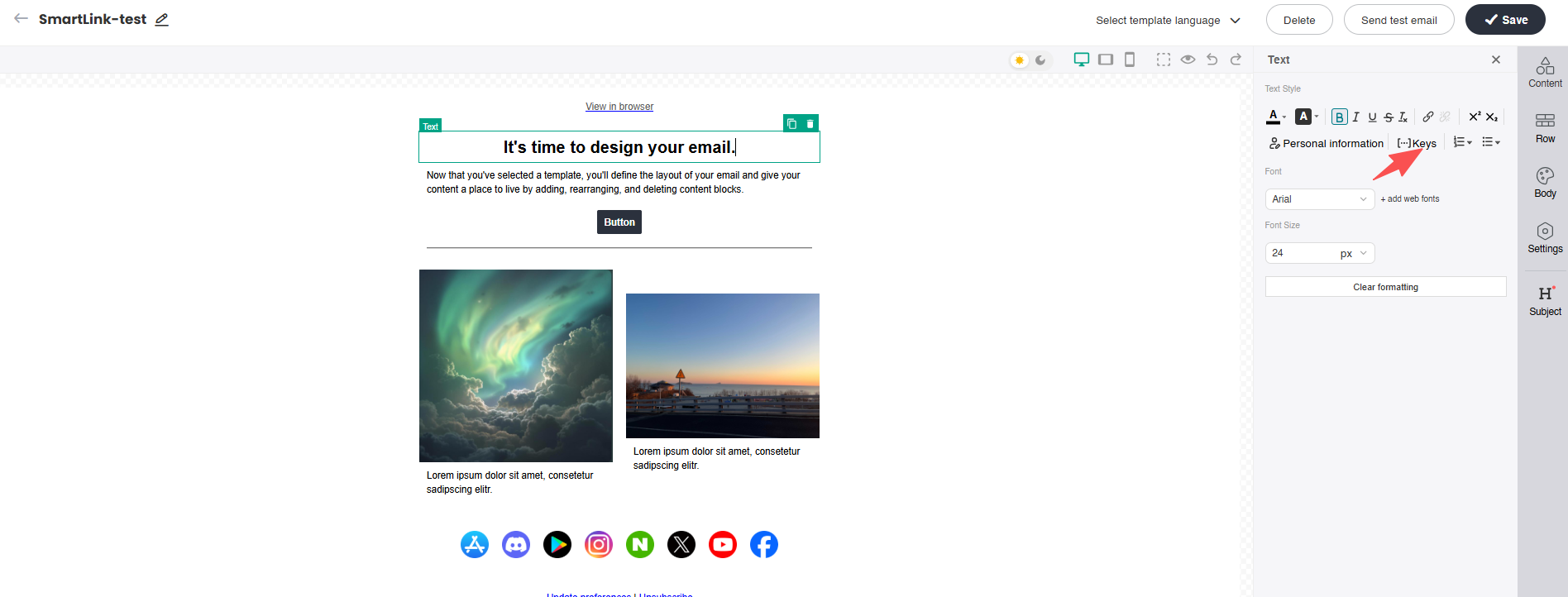
Task: Click the Discord social icon
Action: tap(516, 544)
